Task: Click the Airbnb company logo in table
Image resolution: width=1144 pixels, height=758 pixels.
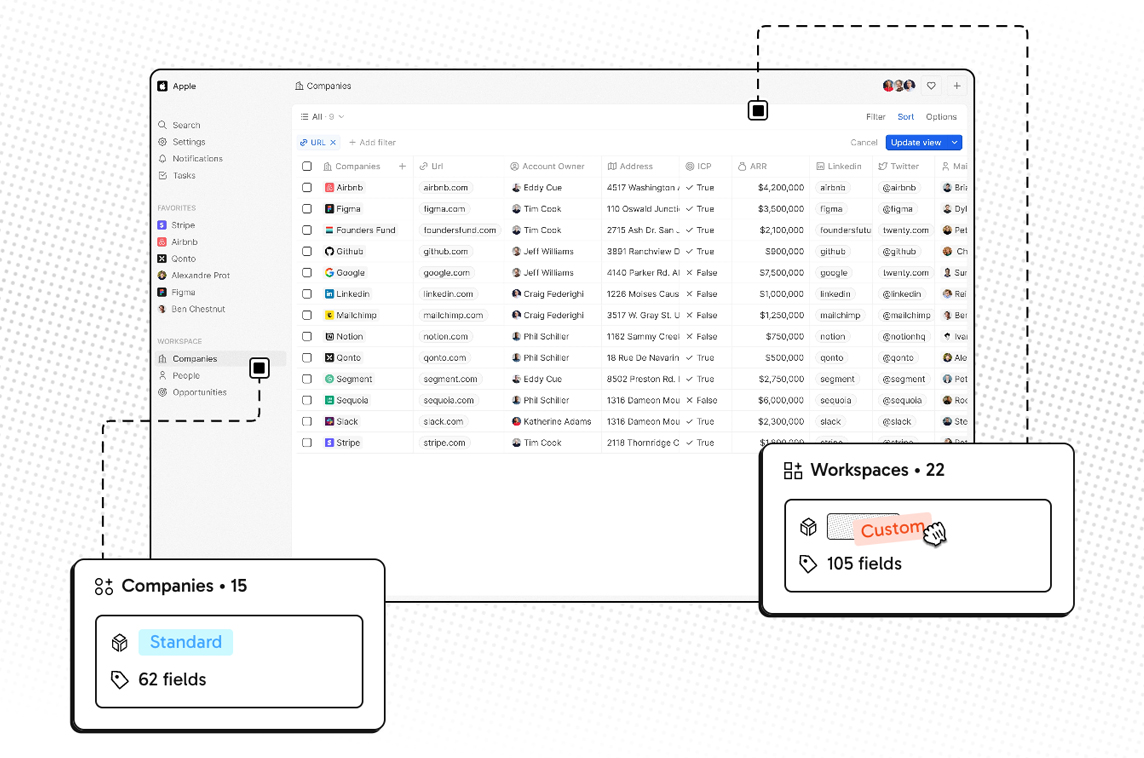Action: click(x=329, y=187)
